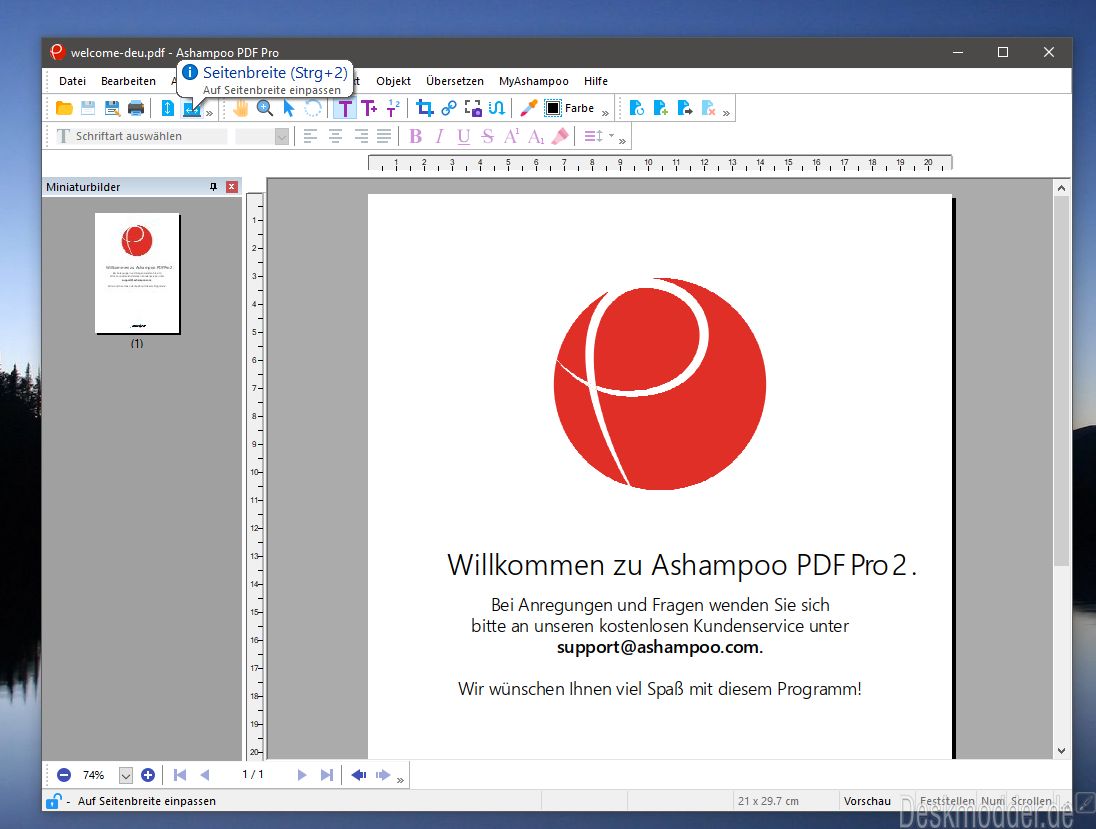Select the arrow pointer tool
This screenshot has height=829, width=1096.
[x=289, y=108]
